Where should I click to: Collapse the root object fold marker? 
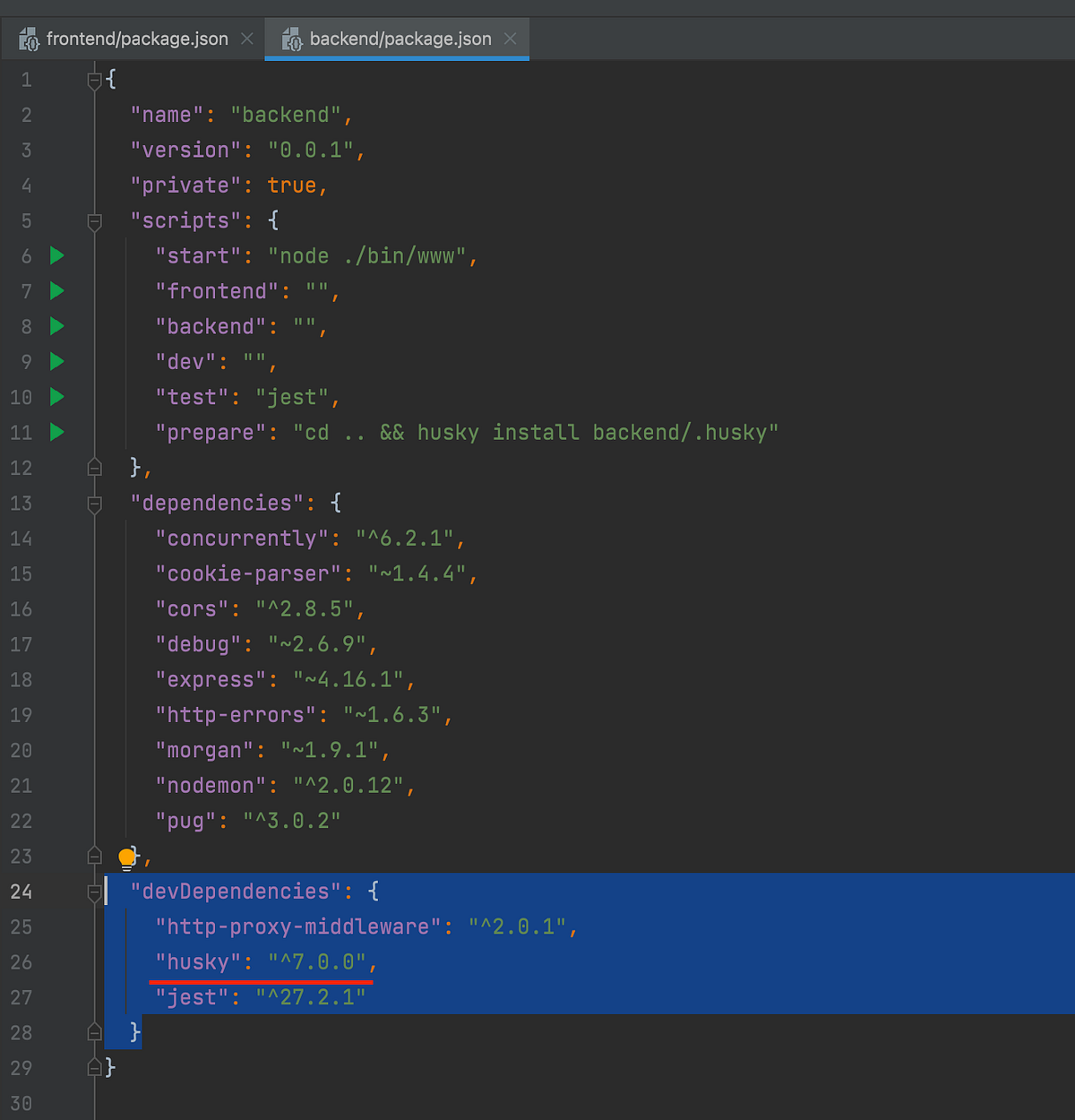[94, 81]
